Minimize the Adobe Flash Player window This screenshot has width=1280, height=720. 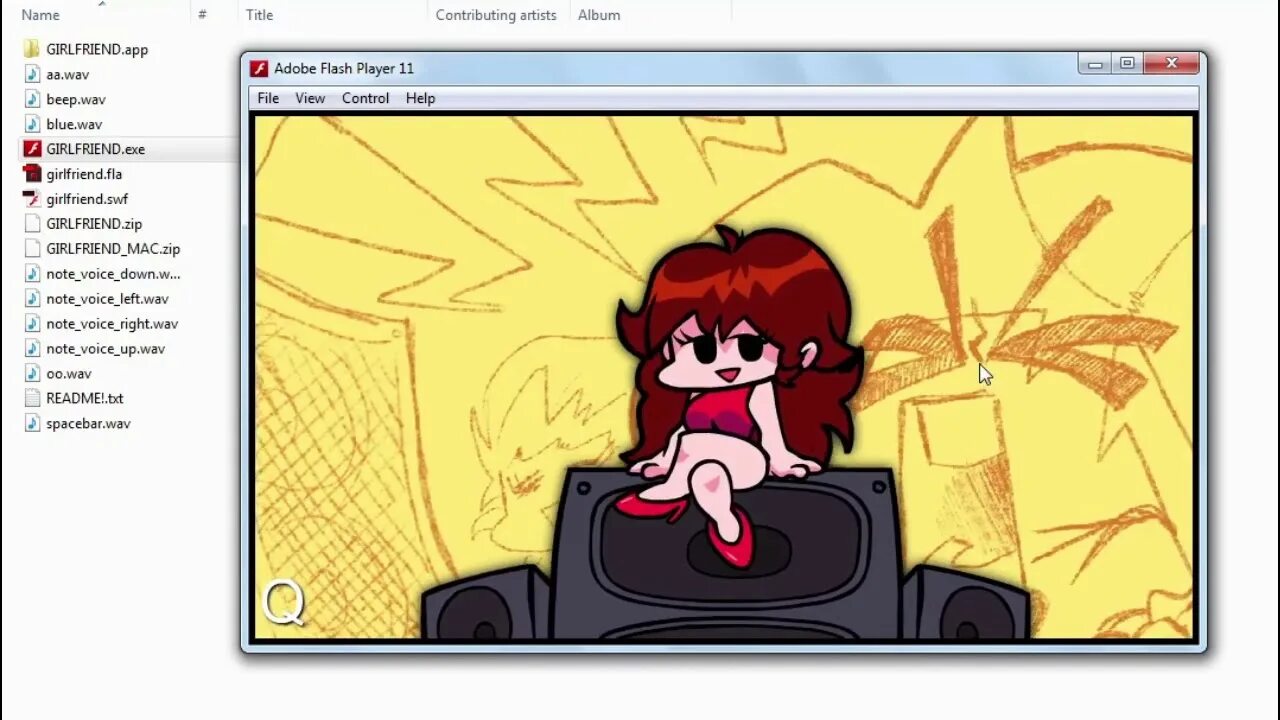click(1095, 64)
